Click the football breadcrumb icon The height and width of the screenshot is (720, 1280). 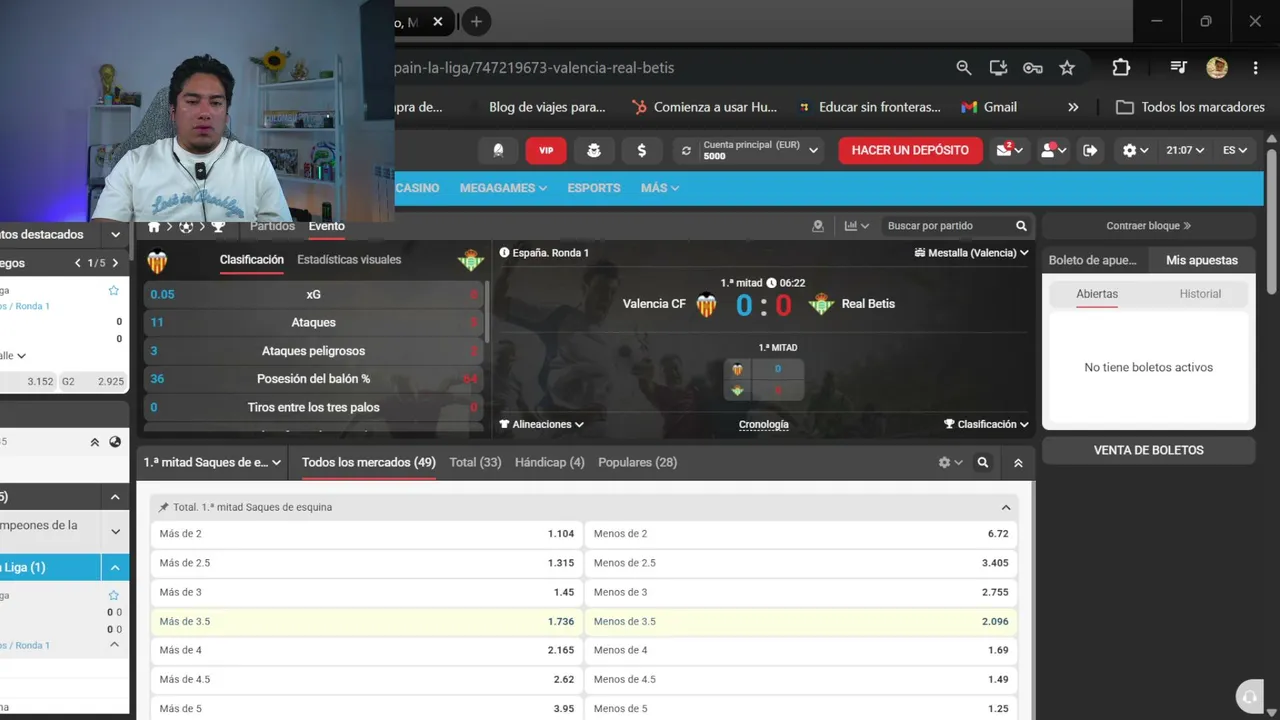pyautogui.click(x=186, y=227)
